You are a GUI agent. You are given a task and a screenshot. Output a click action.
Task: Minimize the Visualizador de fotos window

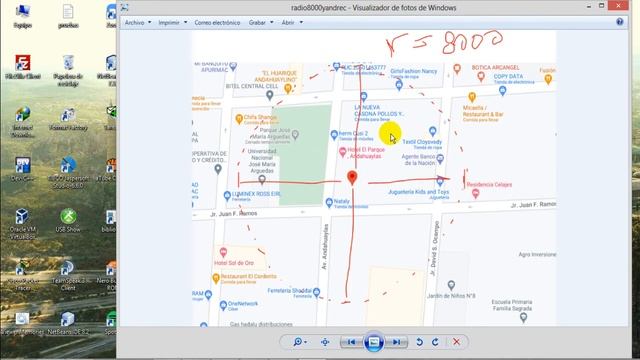[x=589, y=6]
